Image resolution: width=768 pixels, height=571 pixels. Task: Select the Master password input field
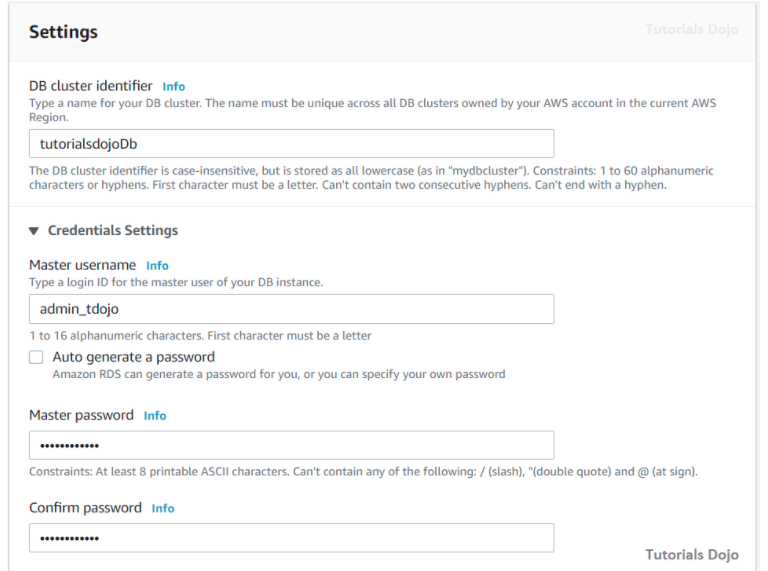[x=291, y=445]
